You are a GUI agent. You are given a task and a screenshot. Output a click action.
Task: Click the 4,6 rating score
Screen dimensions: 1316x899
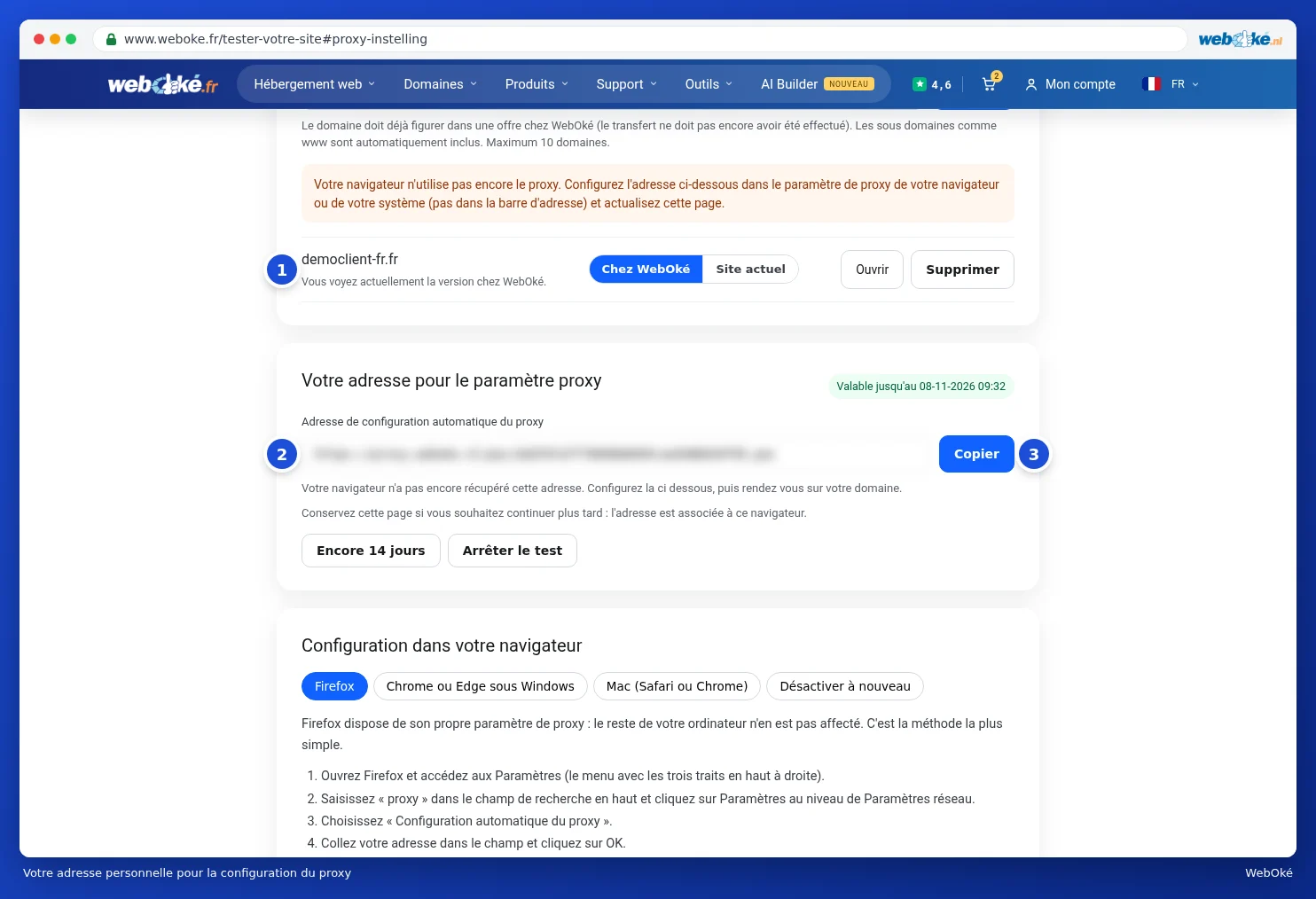(941, 85)
